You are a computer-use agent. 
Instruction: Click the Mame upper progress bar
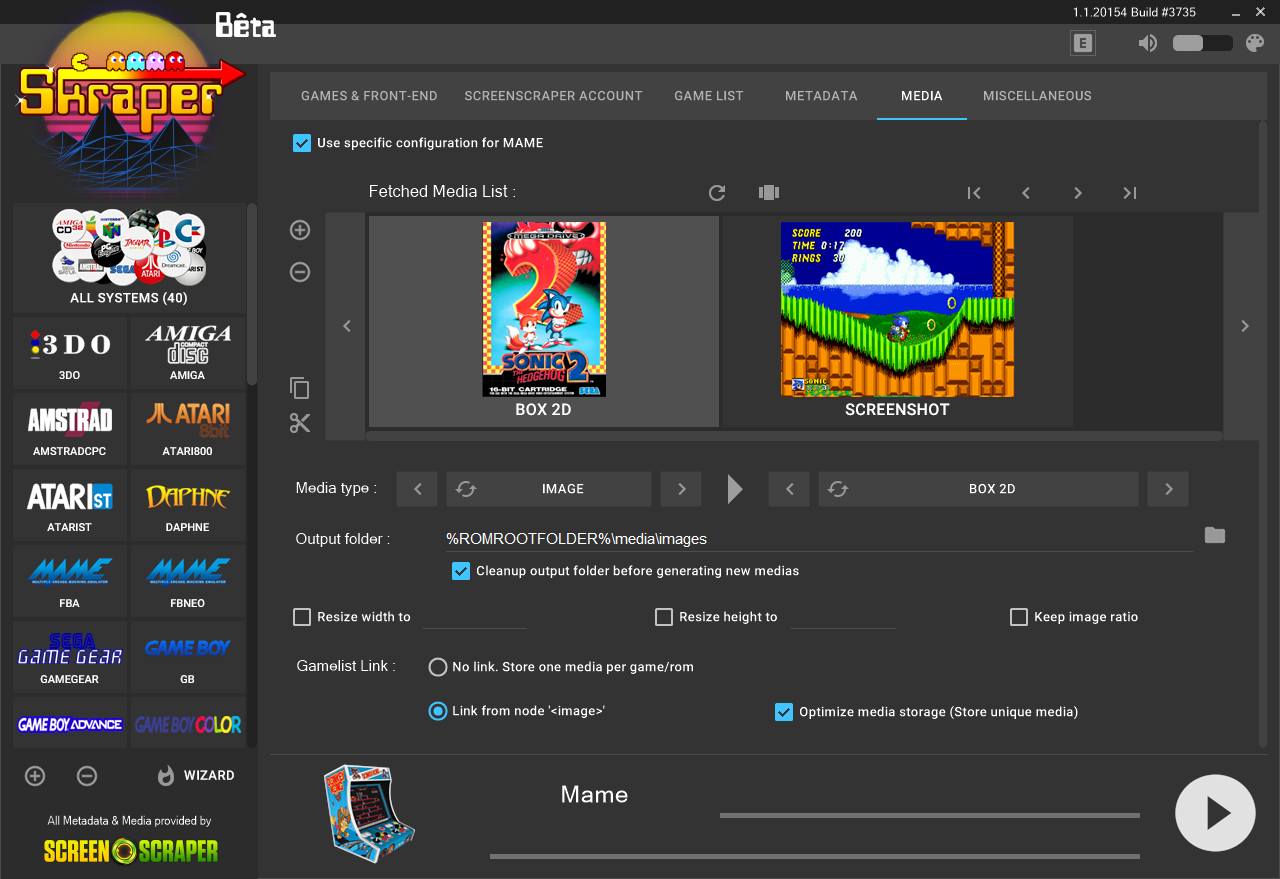[930, 815]
